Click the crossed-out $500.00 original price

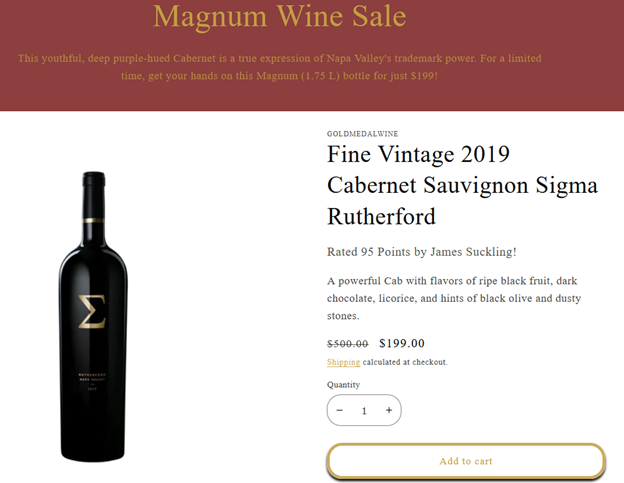tap(347, 344)
